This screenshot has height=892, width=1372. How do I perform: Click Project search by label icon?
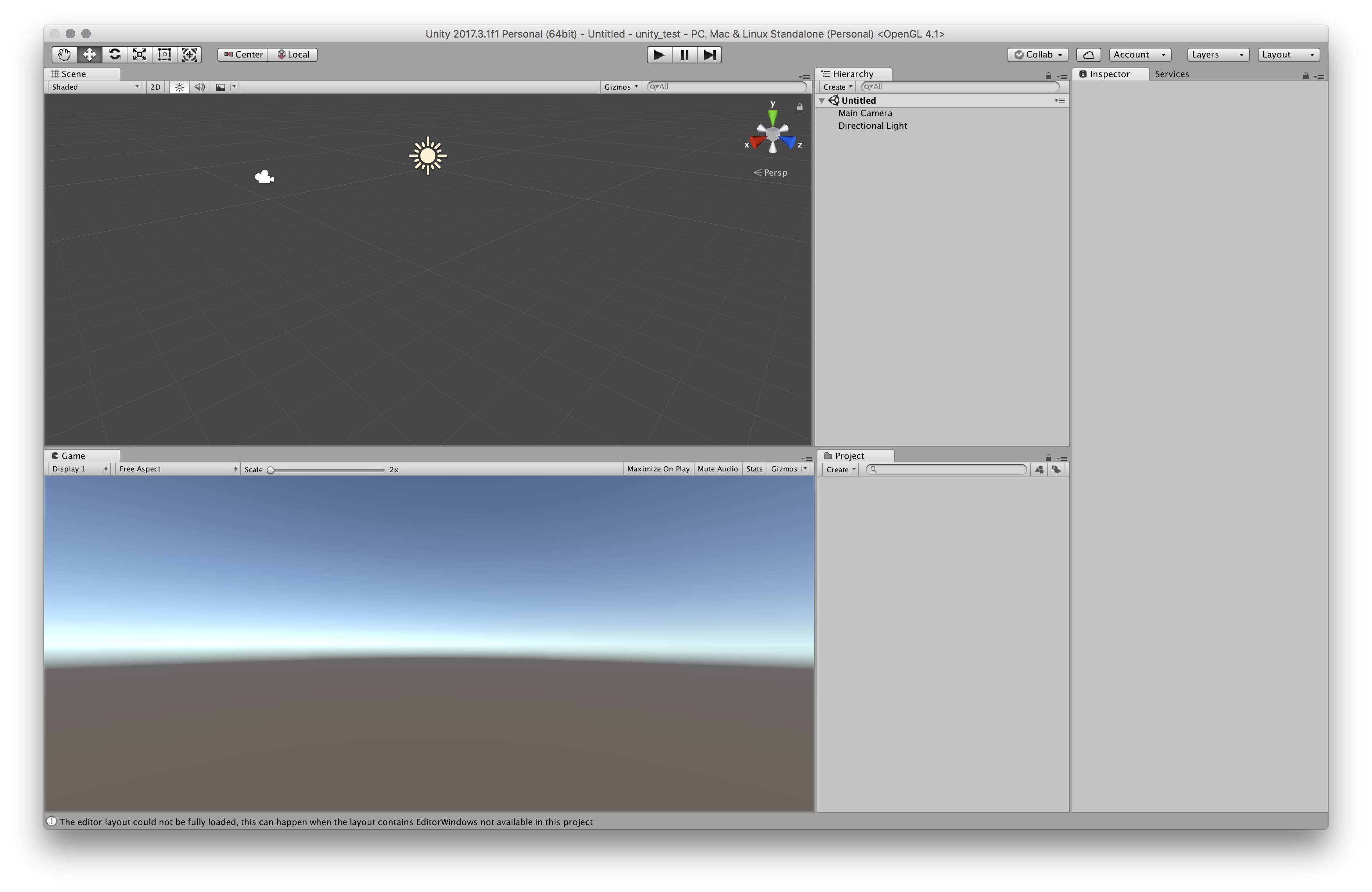point(1056,469)
